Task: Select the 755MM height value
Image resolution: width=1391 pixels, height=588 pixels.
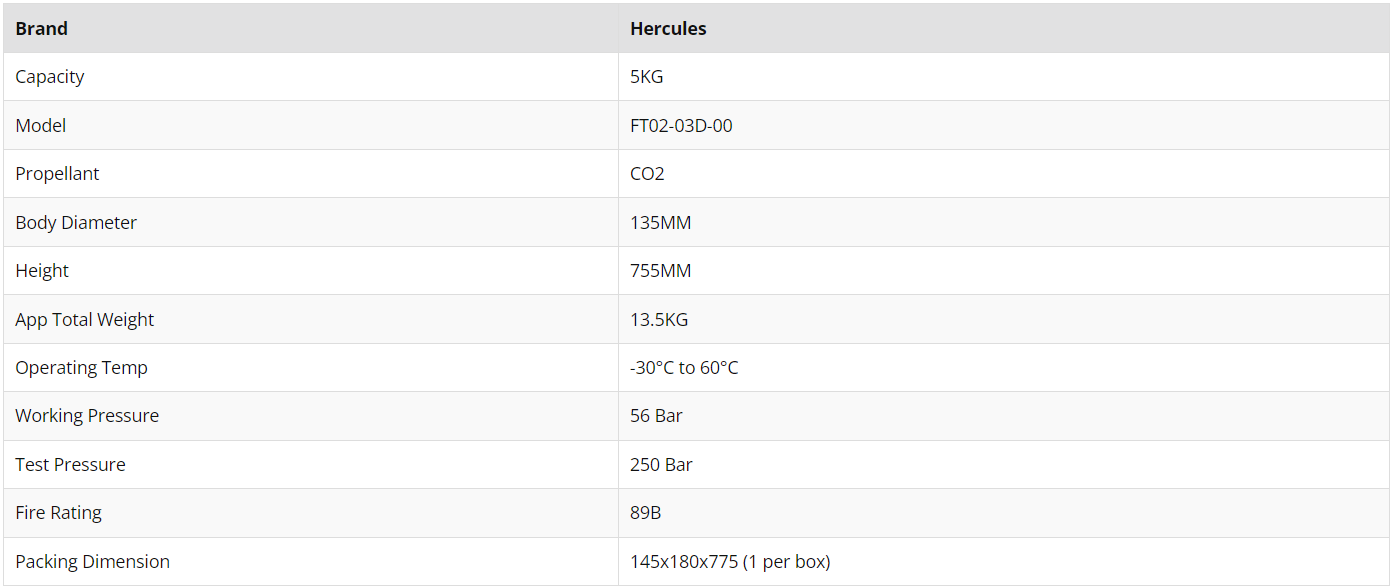Action: (661, 271)
